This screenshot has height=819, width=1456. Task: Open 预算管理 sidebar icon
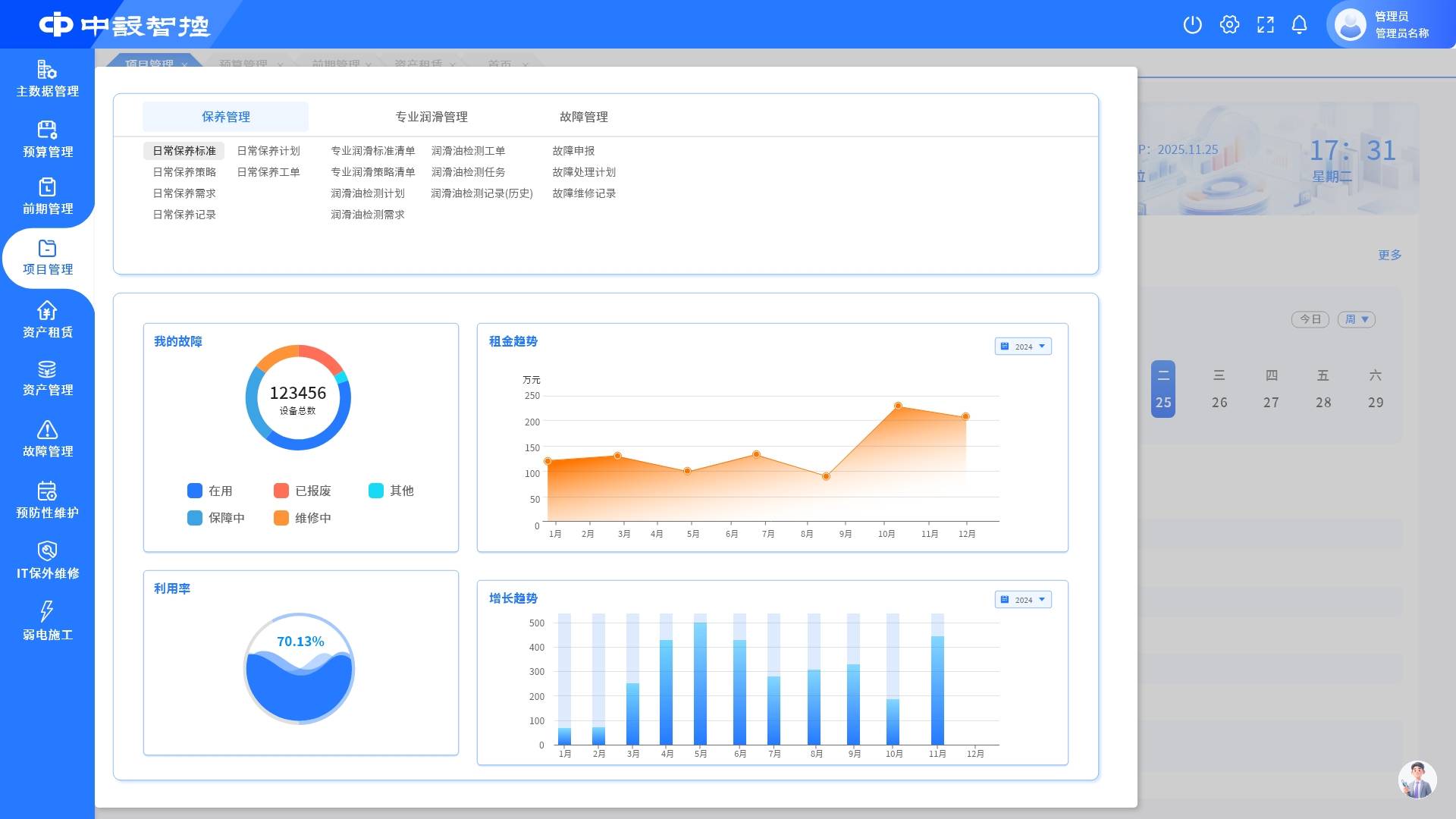point(47,130)
